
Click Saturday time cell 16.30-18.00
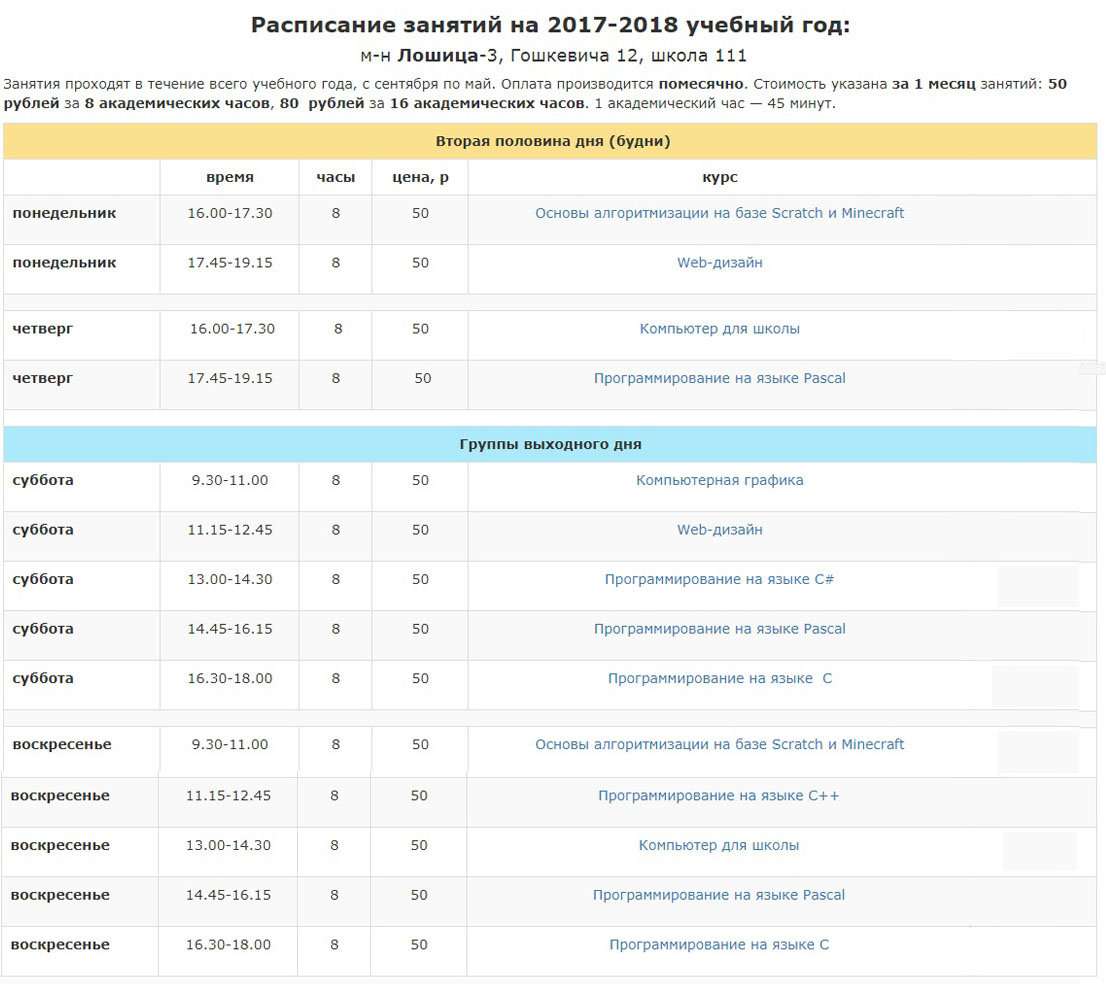[230, 678]
